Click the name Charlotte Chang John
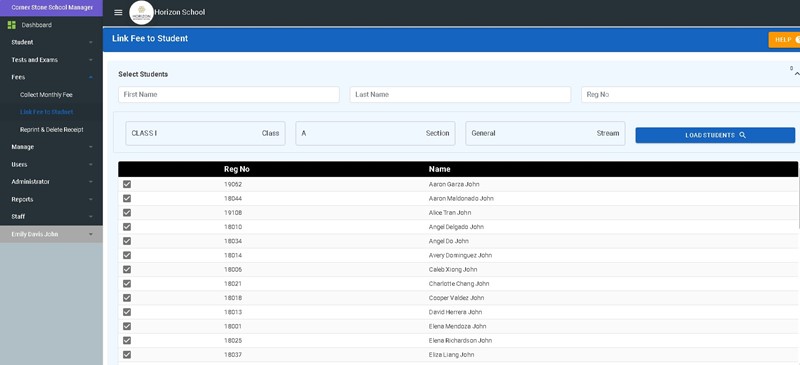 [458, 284]
